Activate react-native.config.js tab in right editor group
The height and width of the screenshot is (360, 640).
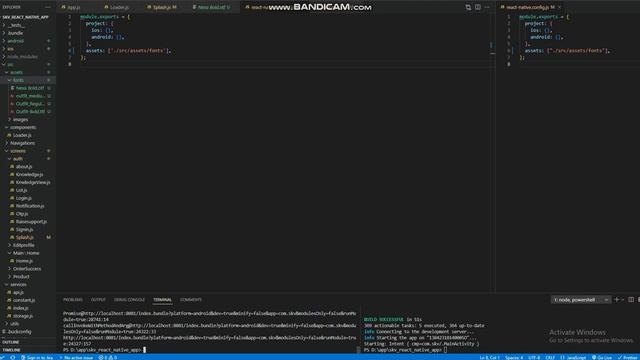(x=530, y=7)
